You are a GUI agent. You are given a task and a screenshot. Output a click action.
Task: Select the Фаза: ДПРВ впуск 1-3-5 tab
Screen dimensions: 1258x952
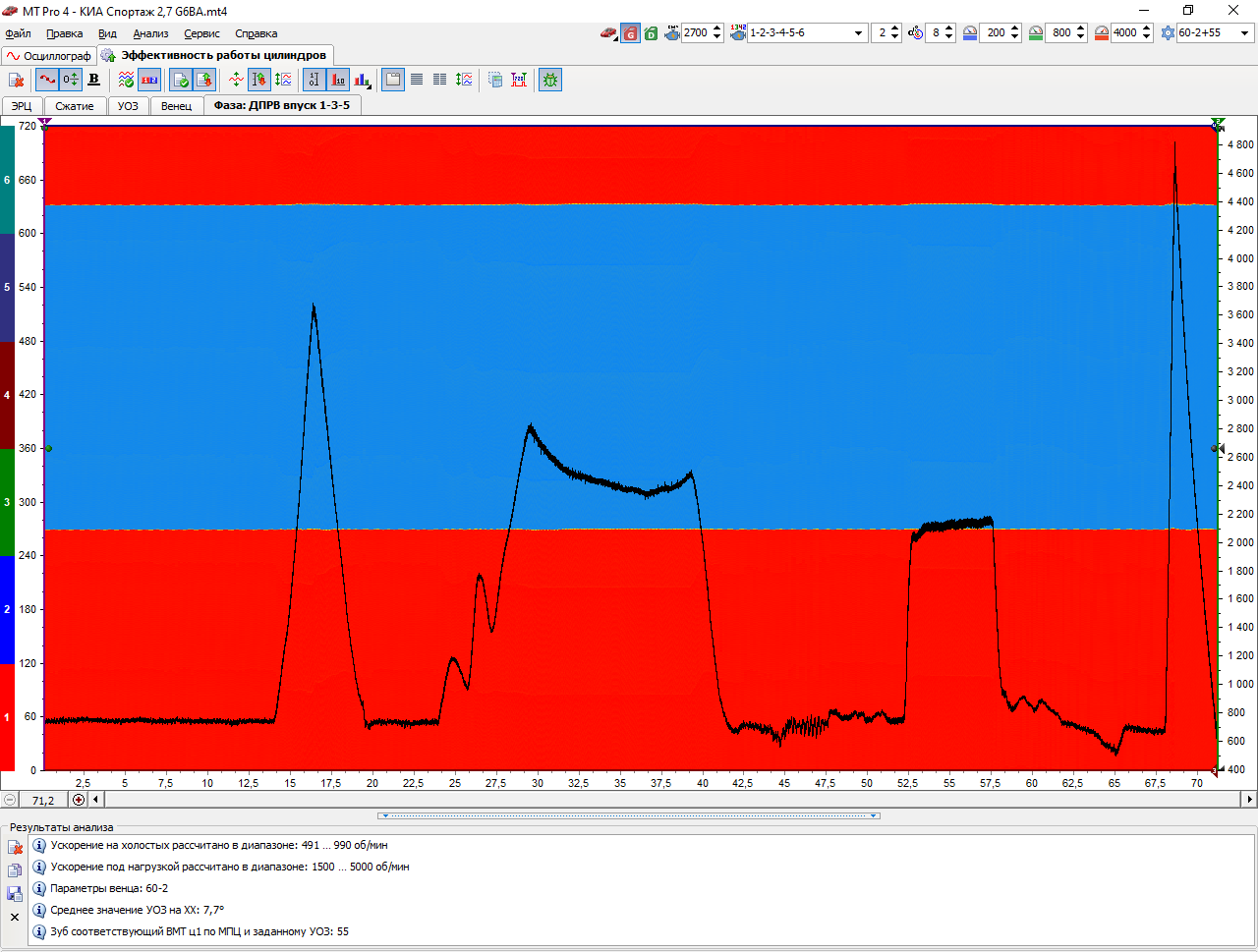282,104
